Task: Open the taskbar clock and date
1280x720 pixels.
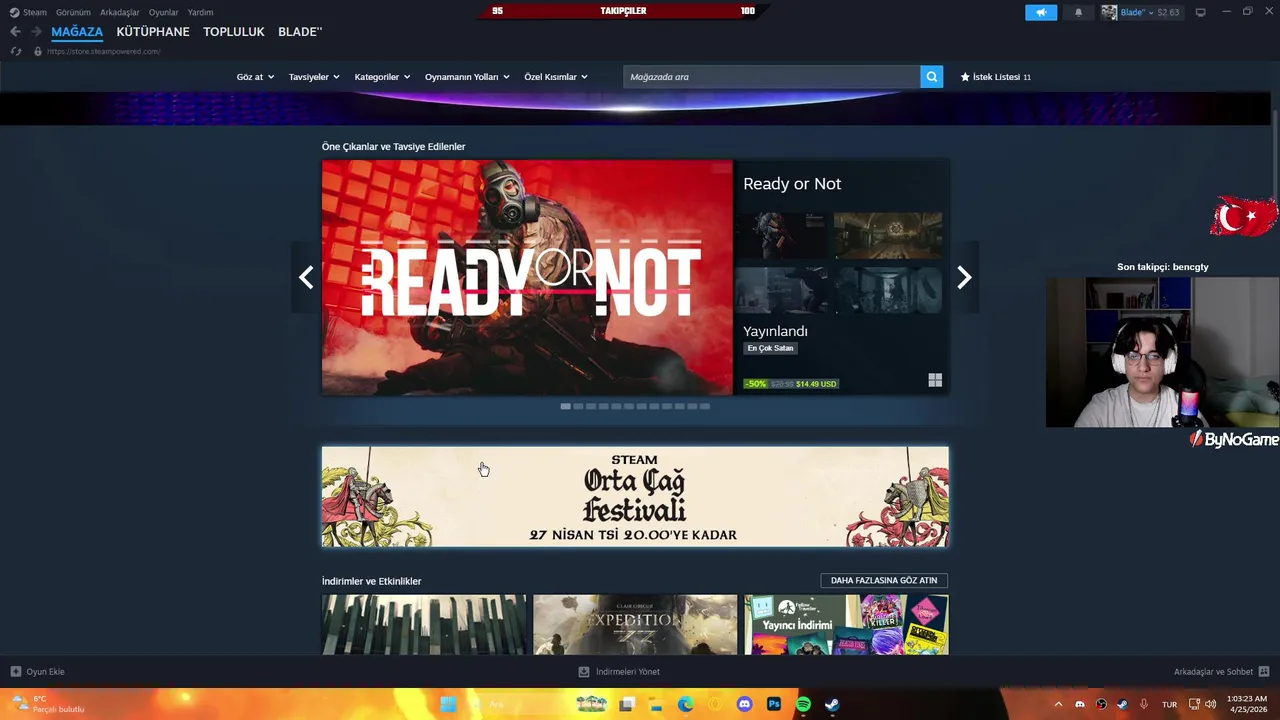Action: coord(1247,704)
